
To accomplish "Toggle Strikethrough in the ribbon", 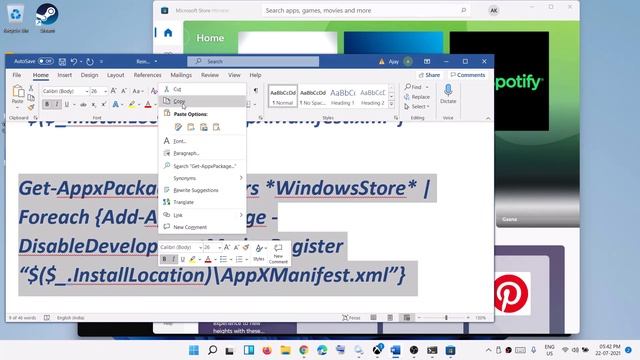I will click(x=83, y=105).
